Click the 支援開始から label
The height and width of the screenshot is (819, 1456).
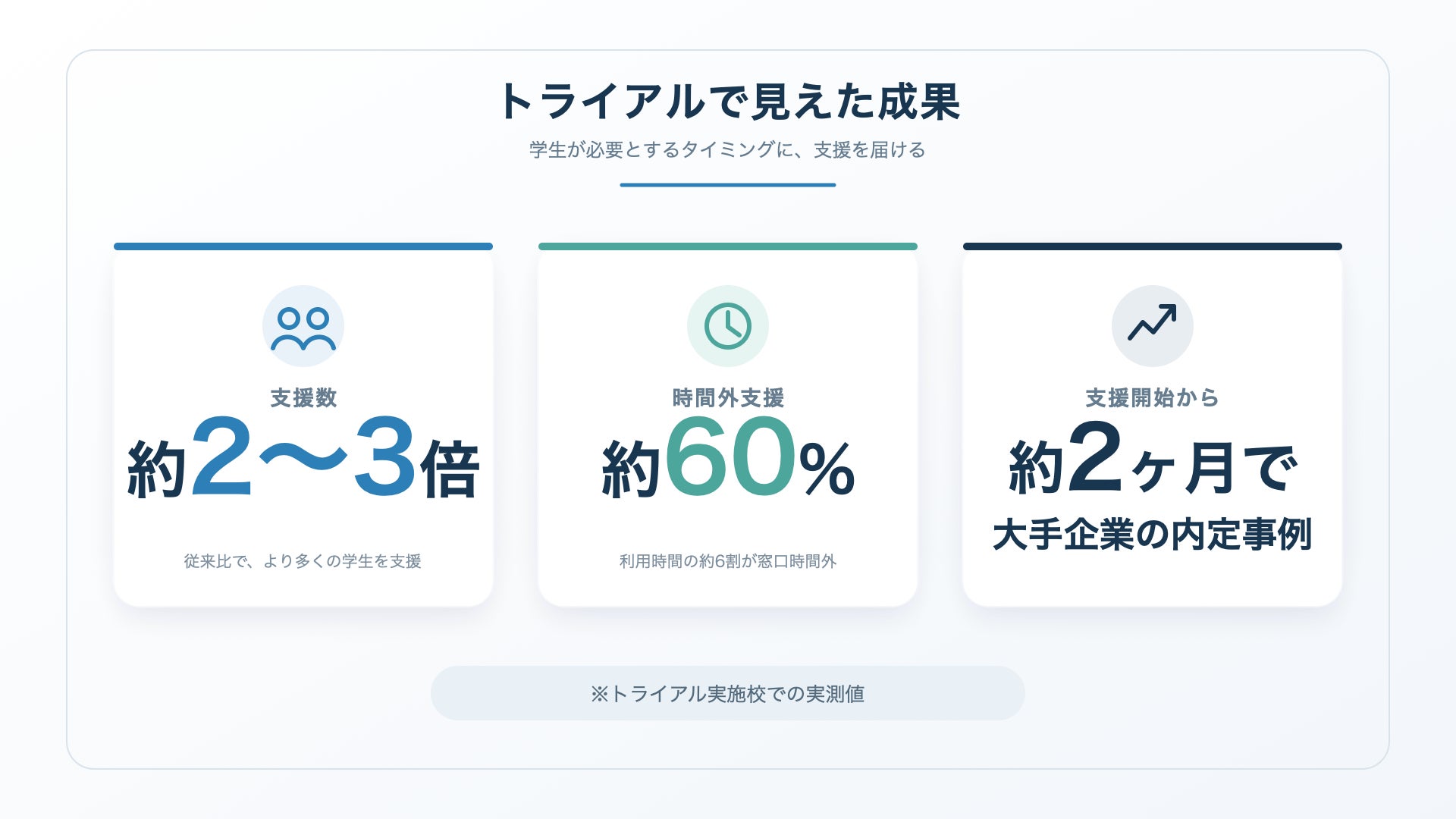click(x=1152, y=397)
